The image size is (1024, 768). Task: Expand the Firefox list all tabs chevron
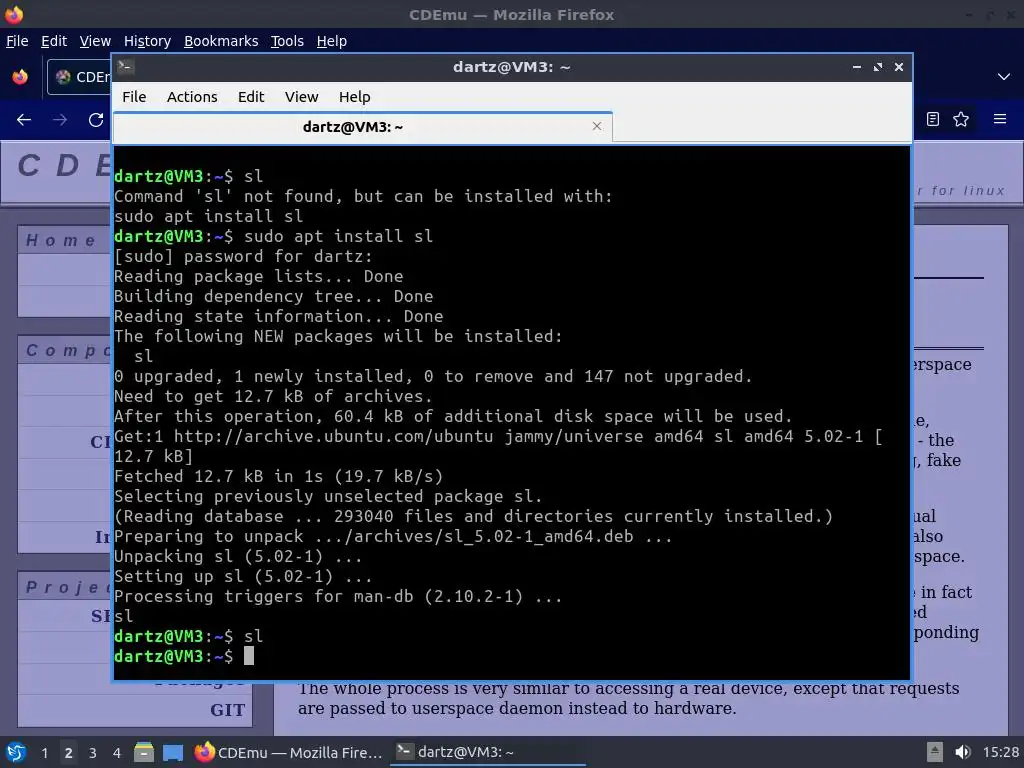[x=1004, y=77]
